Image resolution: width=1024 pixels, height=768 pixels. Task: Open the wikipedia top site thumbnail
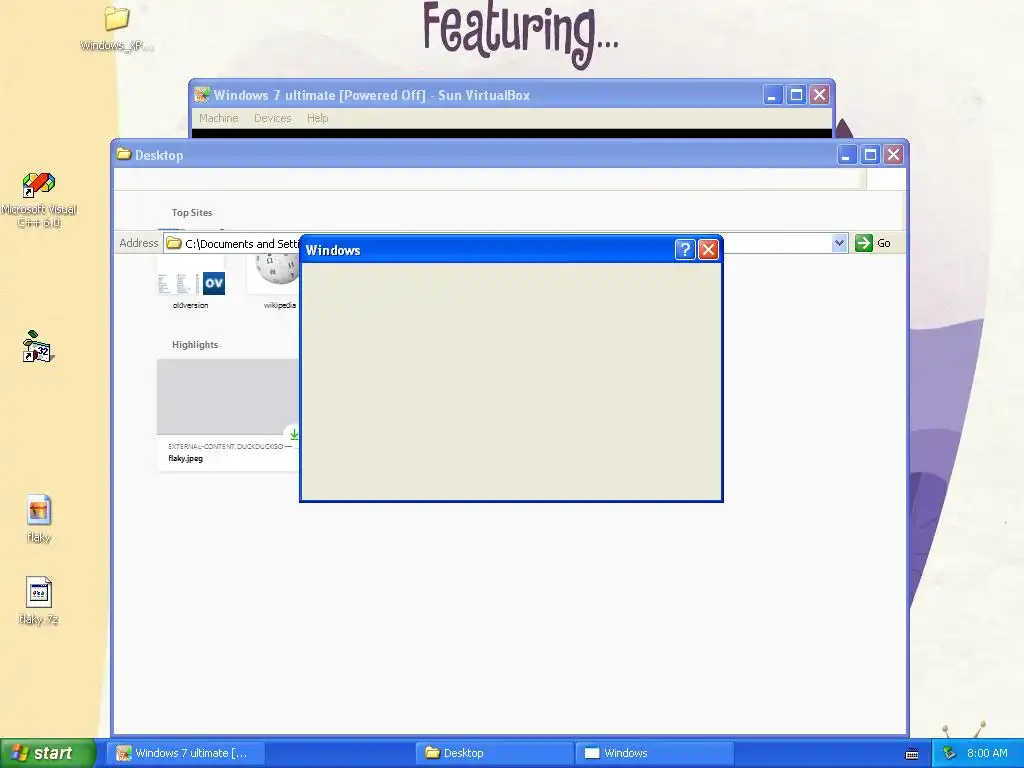pyautogui.click(x=273, y=282)
